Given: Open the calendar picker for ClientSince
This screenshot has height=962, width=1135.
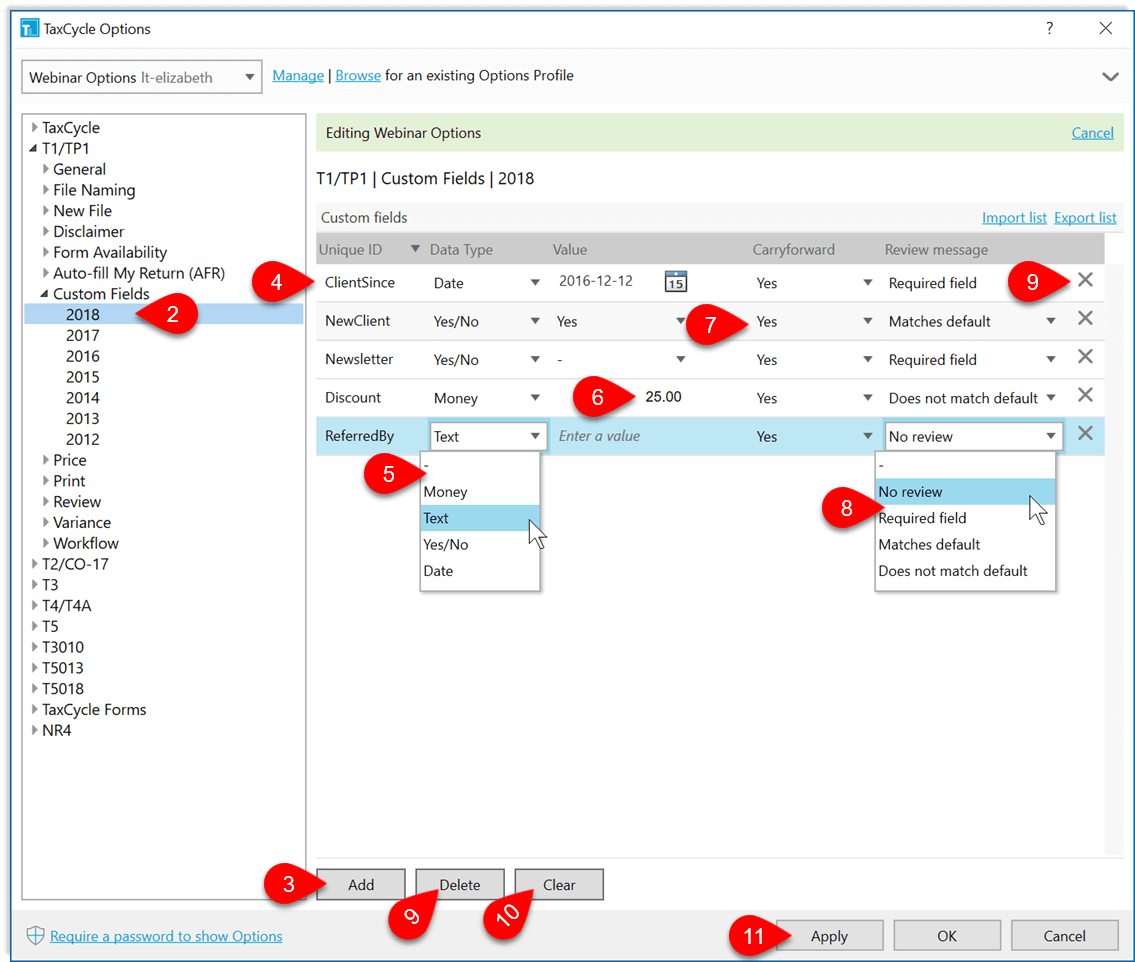Looking at the screenshot, I should tap(675, 282).
